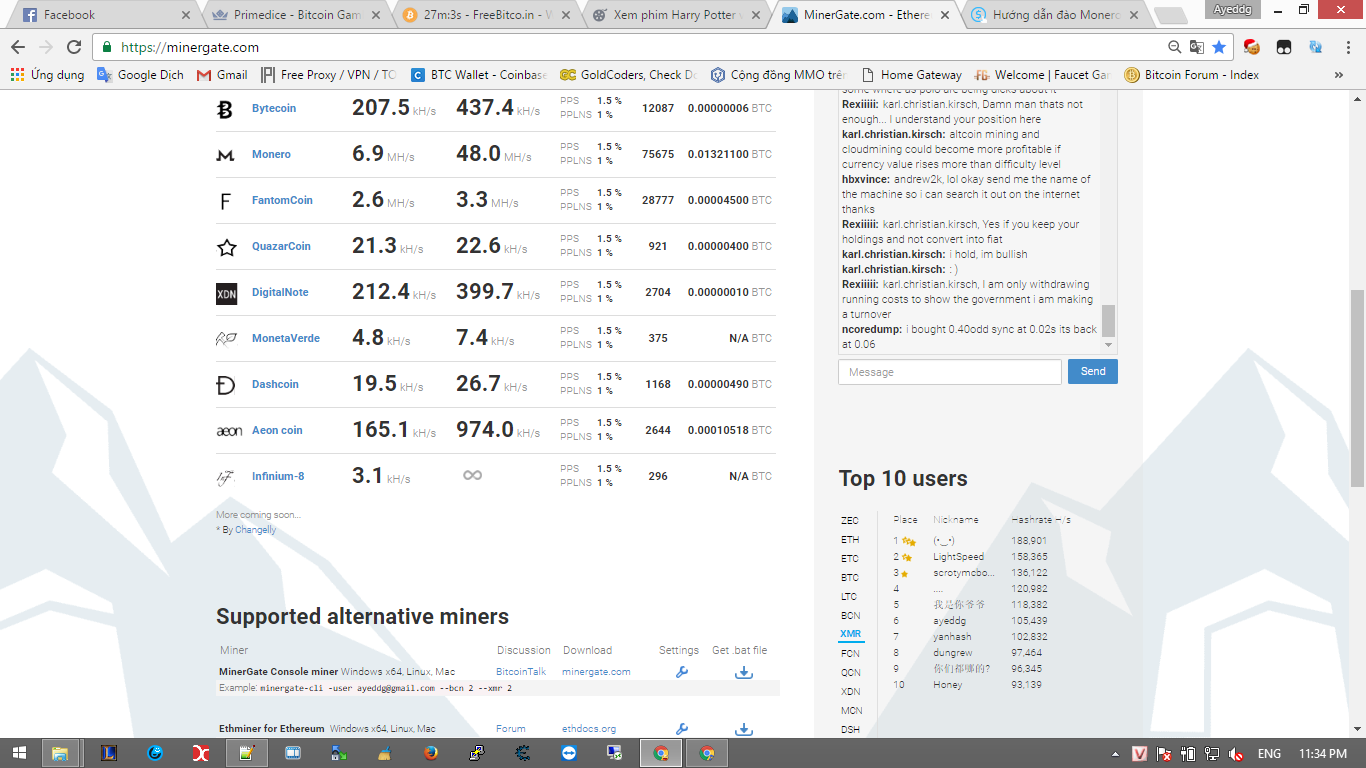
Task: Follow the Changelly link
Action: point(256,530)
